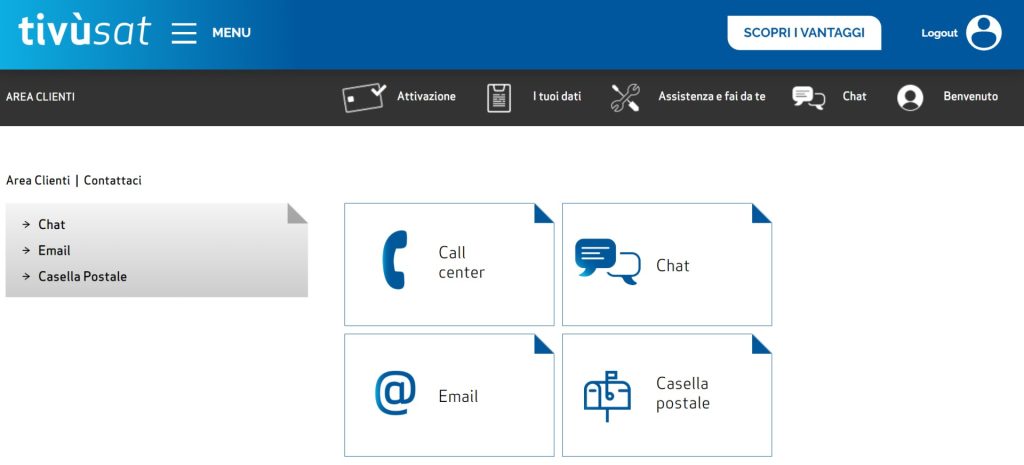Viewport: 1024px width, 465px height.
Task: Select Email in the left sidebar
Action: (x=54, y=251)
